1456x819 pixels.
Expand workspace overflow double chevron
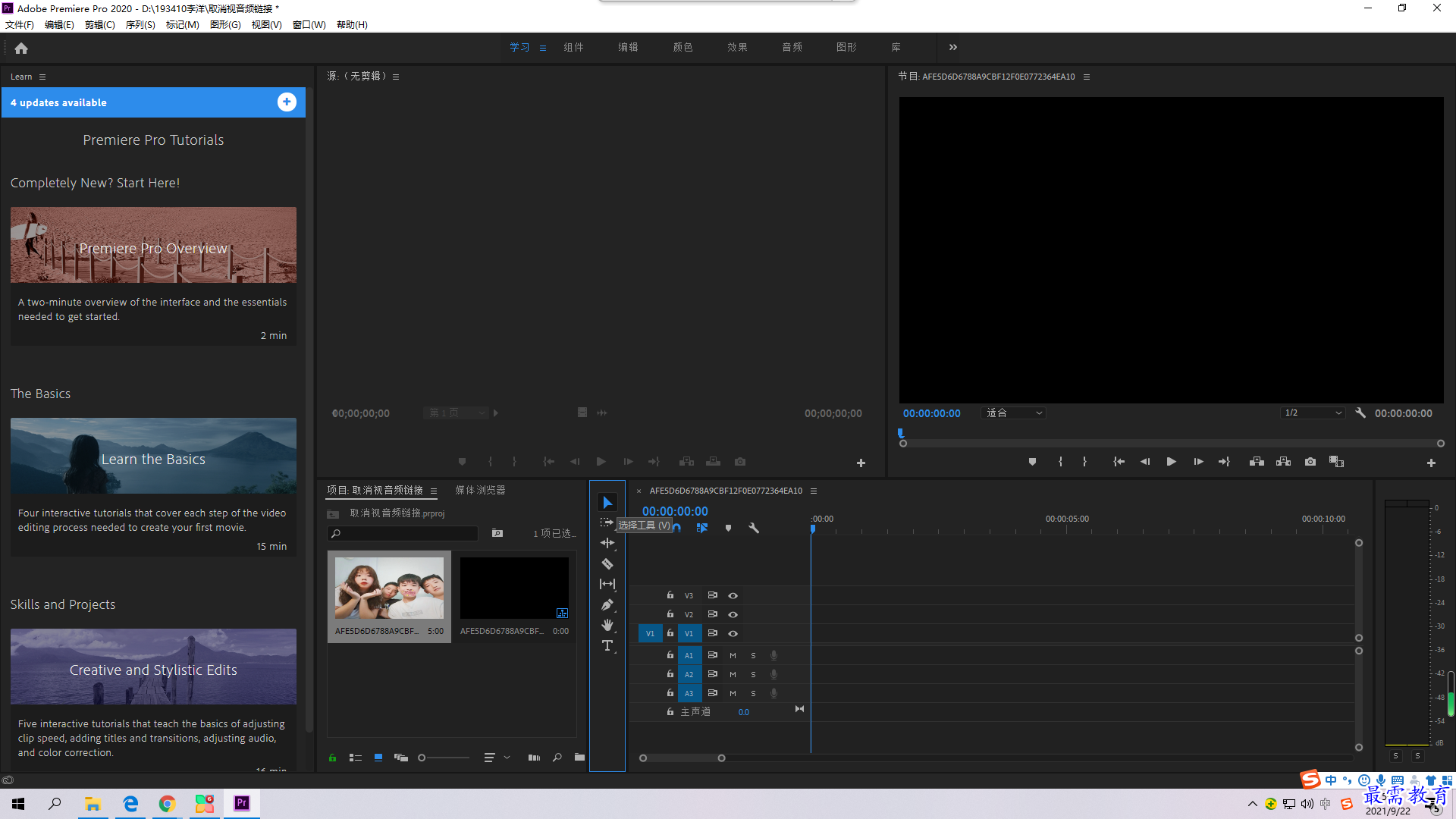coord(952,47)
